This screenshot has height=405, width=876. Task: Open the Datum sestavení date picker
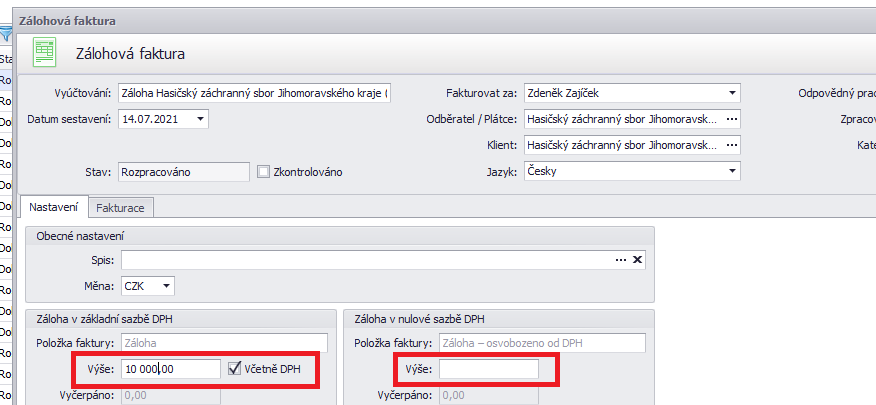tap(200, 119)
